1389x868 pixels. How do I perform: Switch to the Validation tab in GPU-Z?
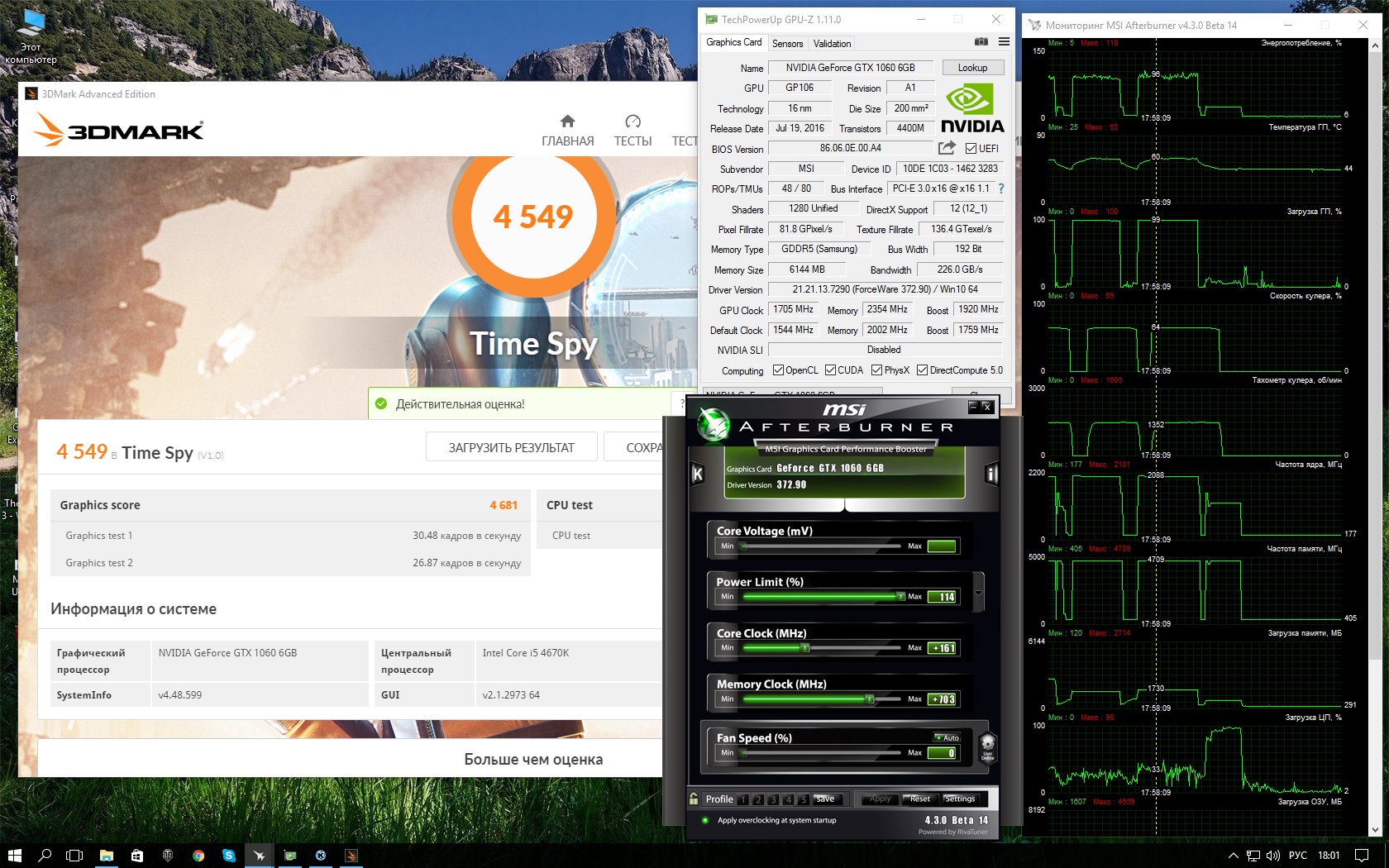(832, 44)
